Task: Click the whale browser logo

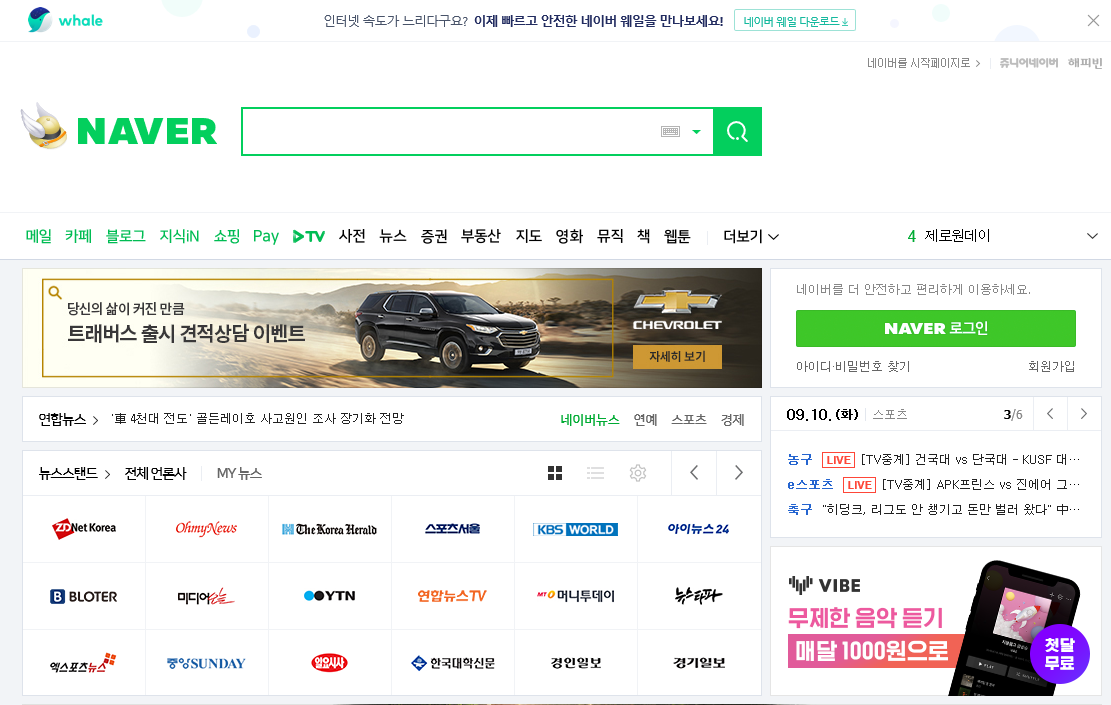Action: pos(65,21)
